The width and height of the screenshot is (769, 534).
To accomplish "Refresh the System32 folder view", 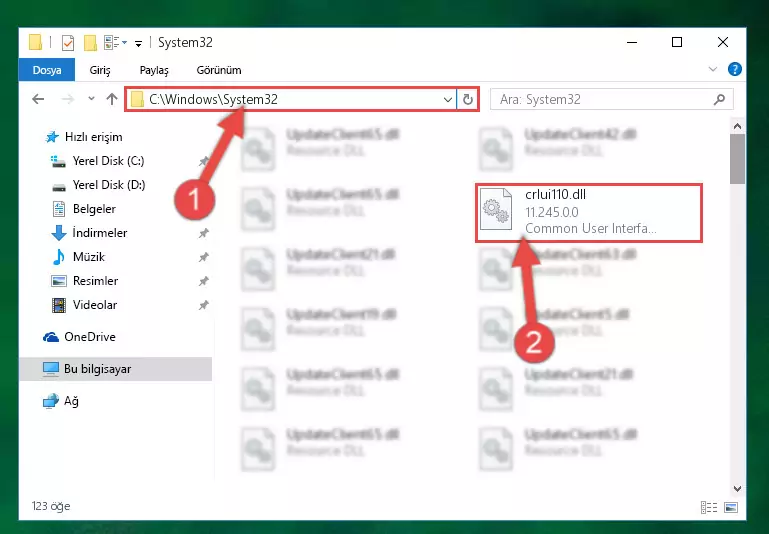I will 467,100.
